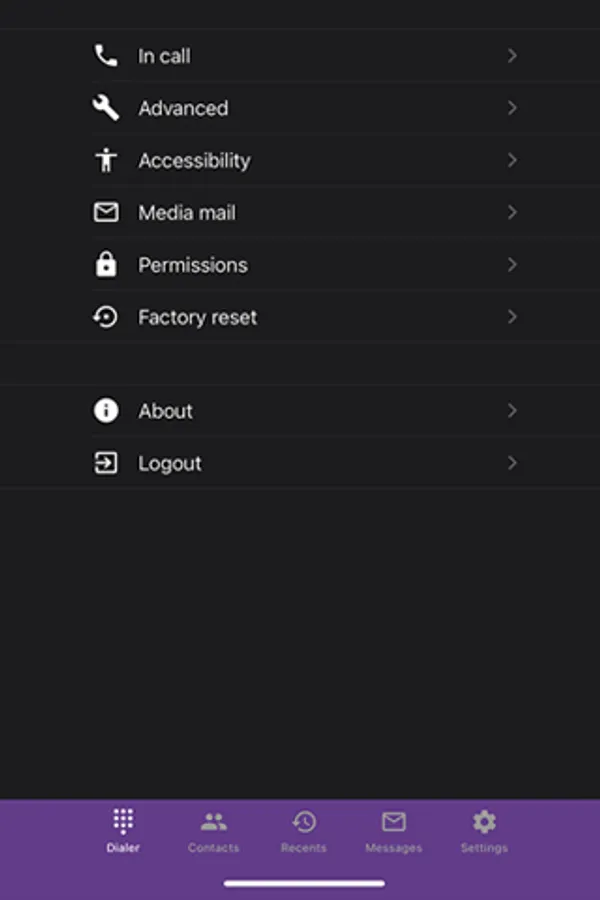
Task: Tap the Permissions padlock icon
Action: click(106, 264)
